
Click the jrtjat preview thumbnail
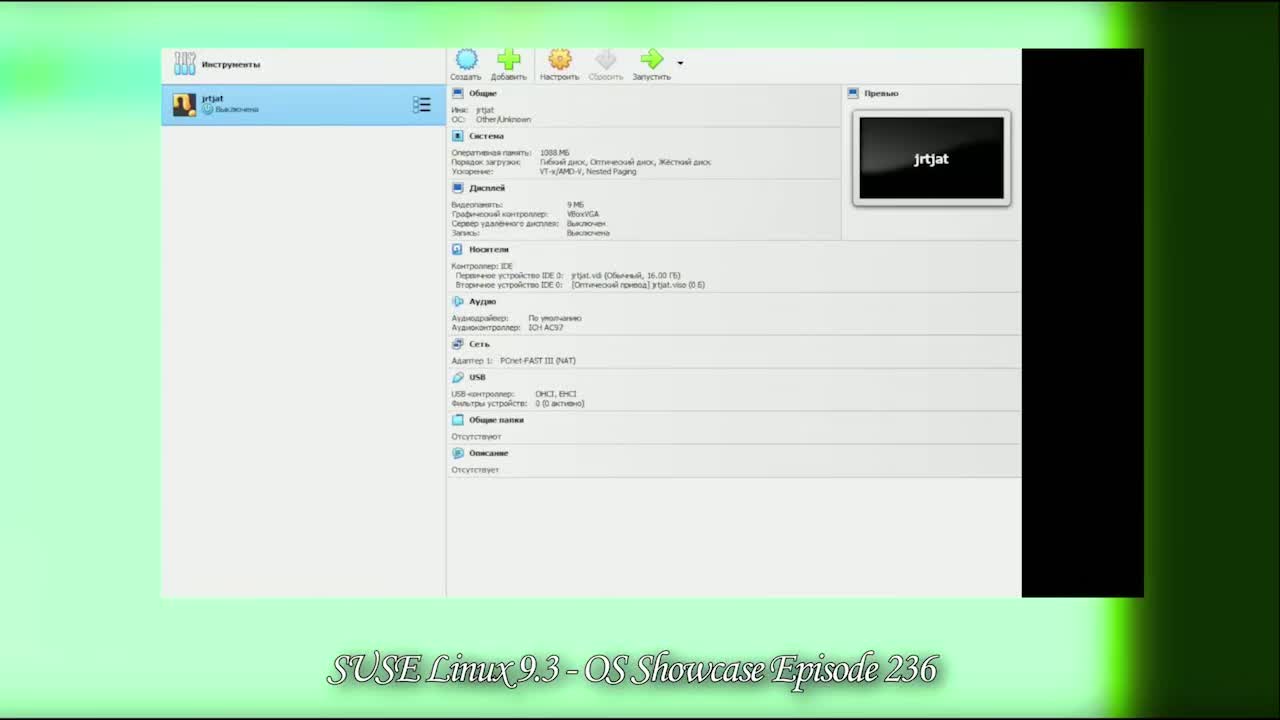(931, 158)
